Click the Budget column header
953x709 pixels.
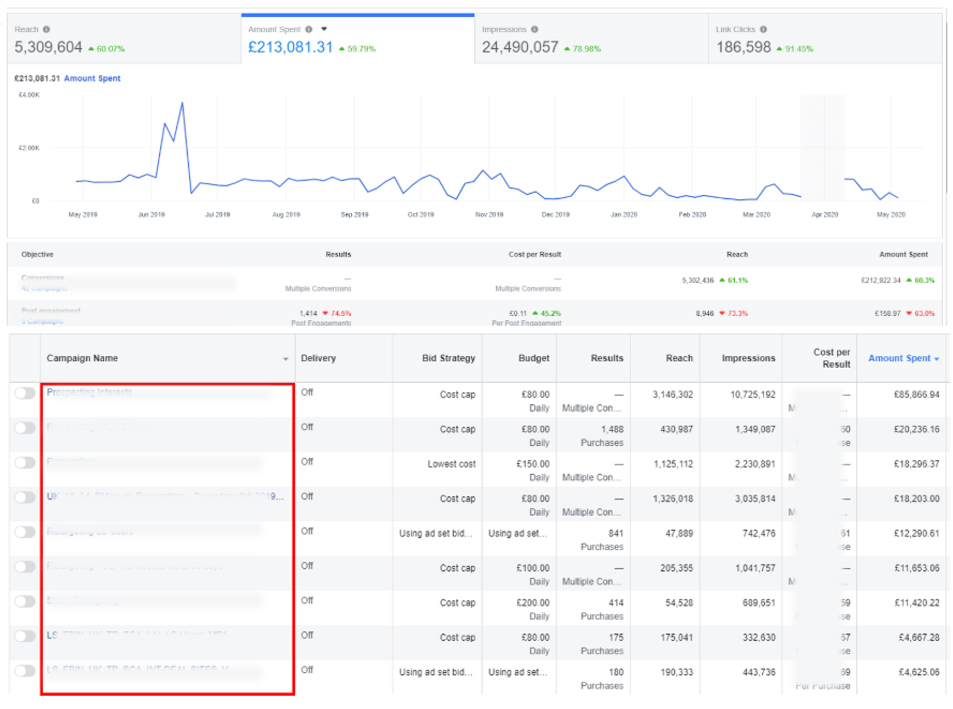(x=534, y=358)
